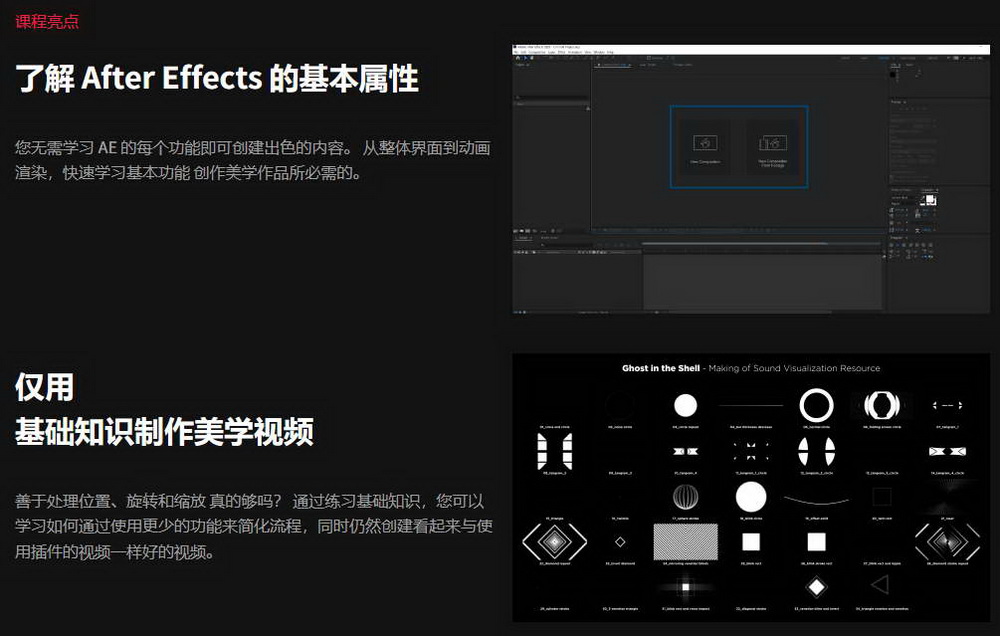Viewport: 1000px width, 636px height.
Task: Click the dashed line with arrowheads shape
Action: (947, 405)
